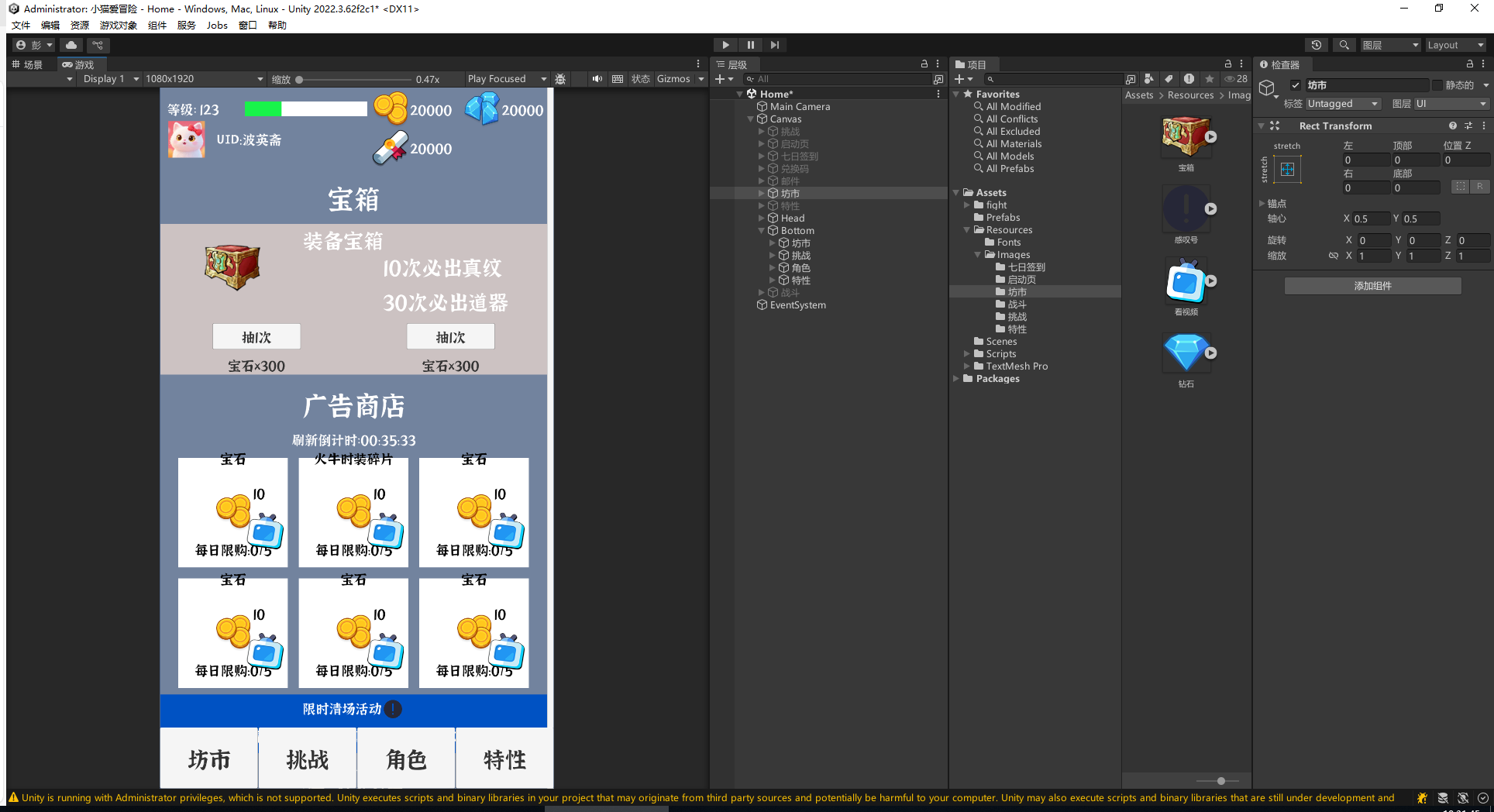
Task: Click the global search magnifier icon
Action: [x=1344, y=45]
